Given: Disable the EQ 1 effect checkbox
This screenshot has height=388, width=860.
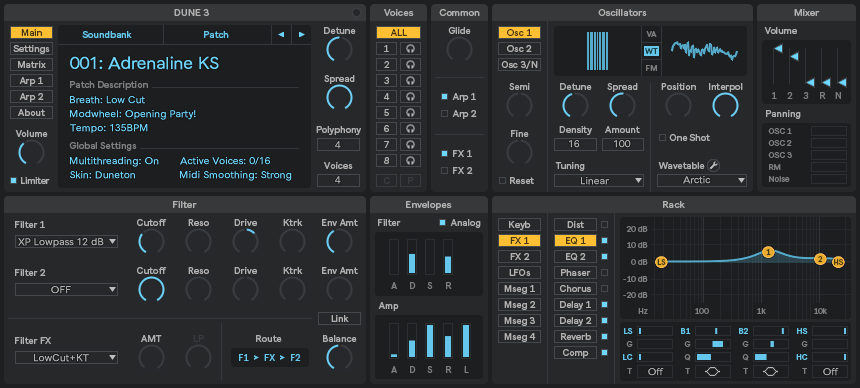Looking at the screenshot, I should coord(604,240).
